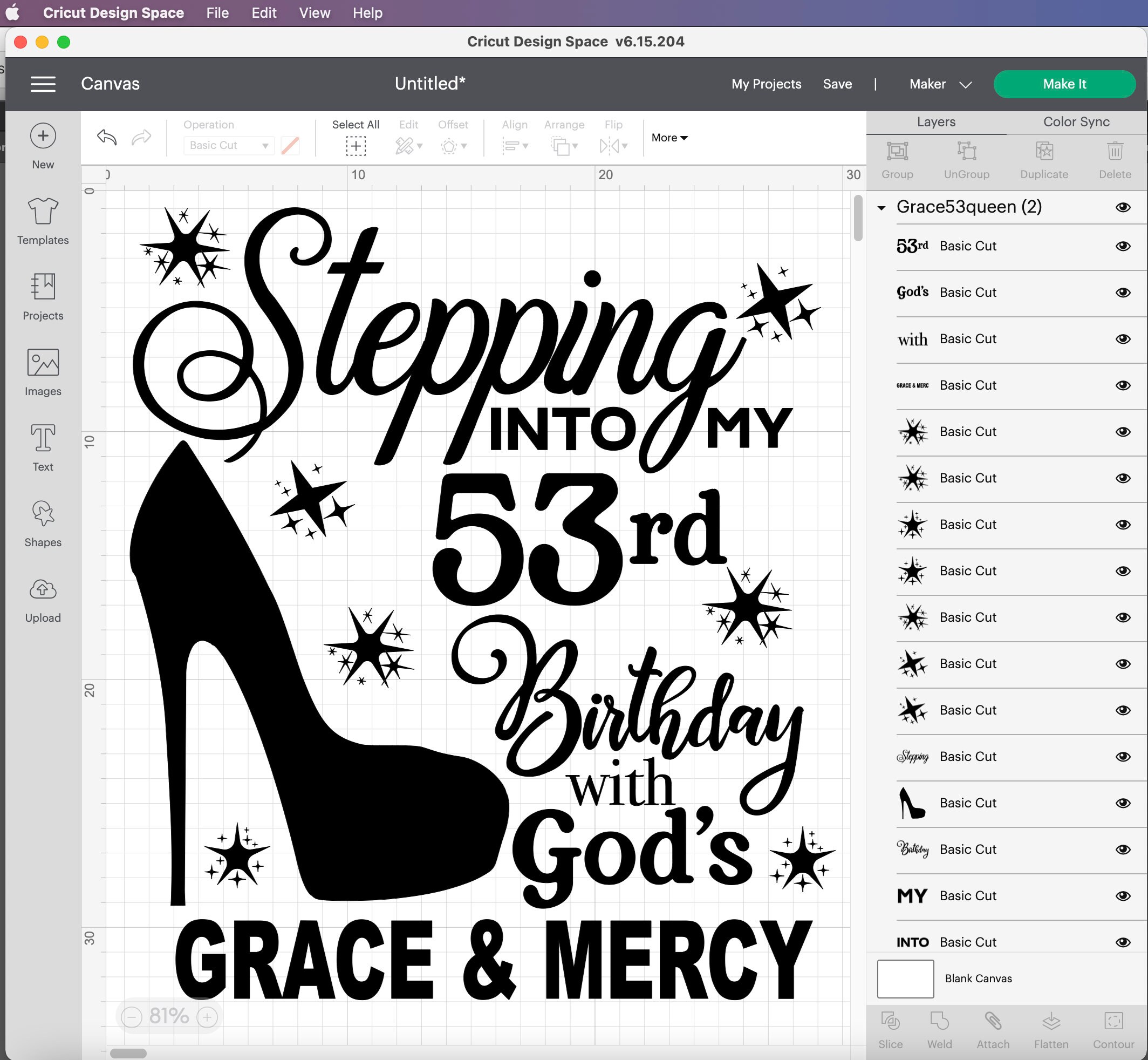Open the Images browser

tap(43, 372)
